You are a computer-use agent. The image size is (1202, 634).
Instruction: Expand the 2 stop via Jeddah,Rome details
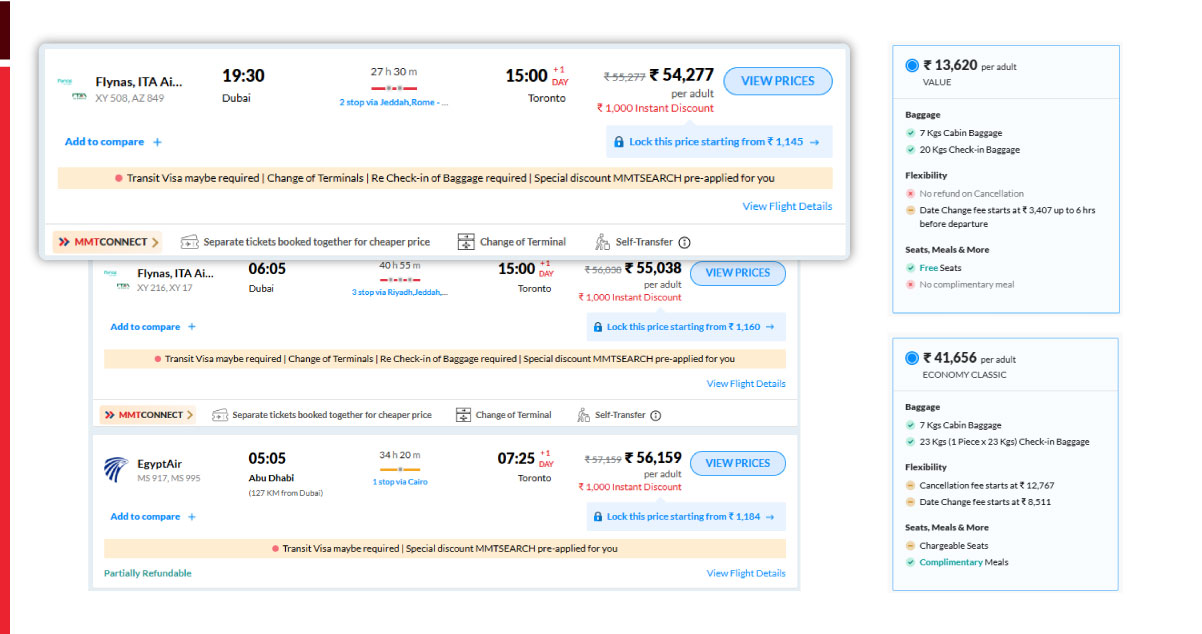[394, 102]
